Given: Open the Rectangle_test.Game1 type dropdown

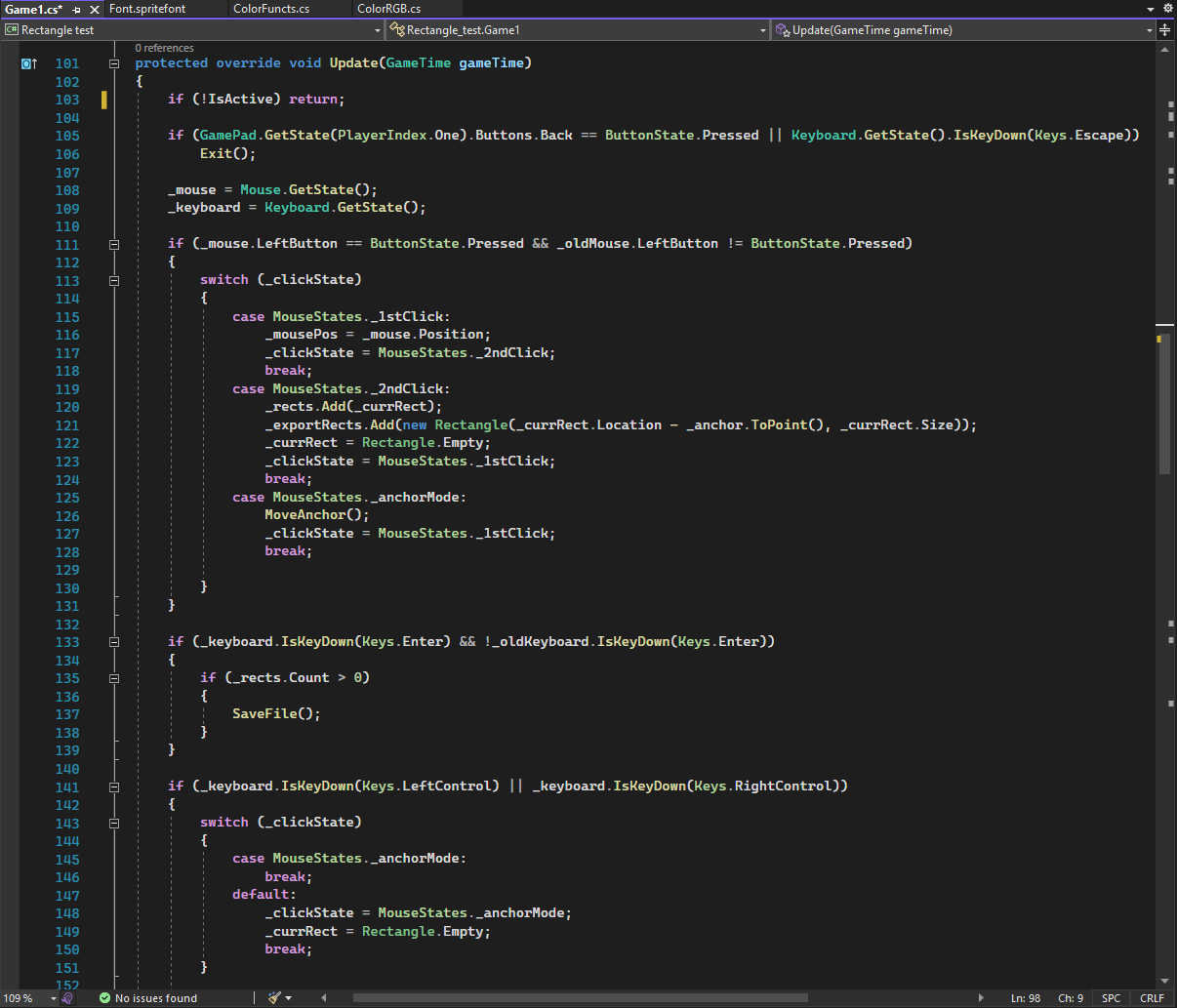Looking at the screenshot, I should click(x=578, y=30).
